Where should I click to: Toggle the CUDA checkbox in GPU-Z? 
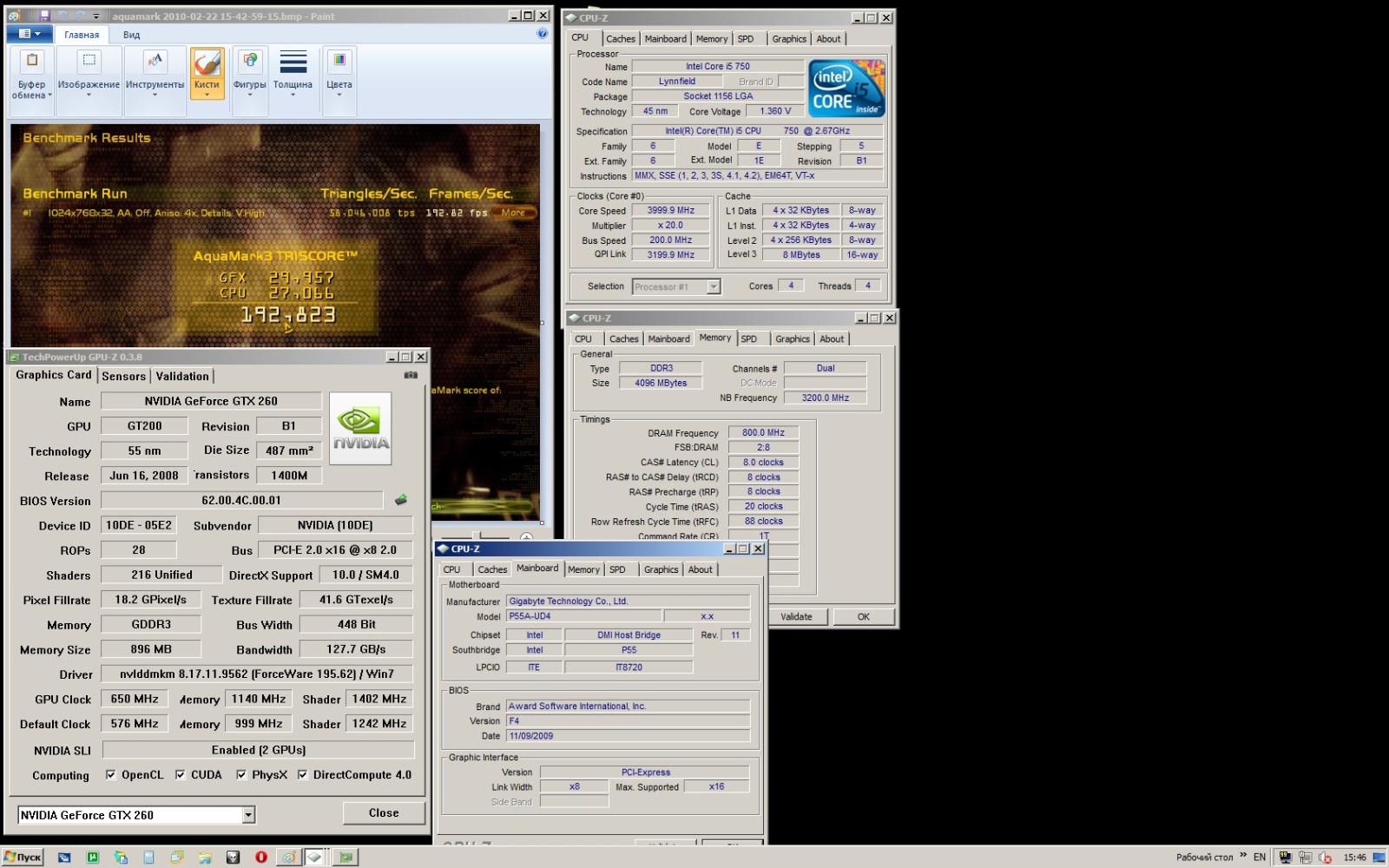pos(181,774)
